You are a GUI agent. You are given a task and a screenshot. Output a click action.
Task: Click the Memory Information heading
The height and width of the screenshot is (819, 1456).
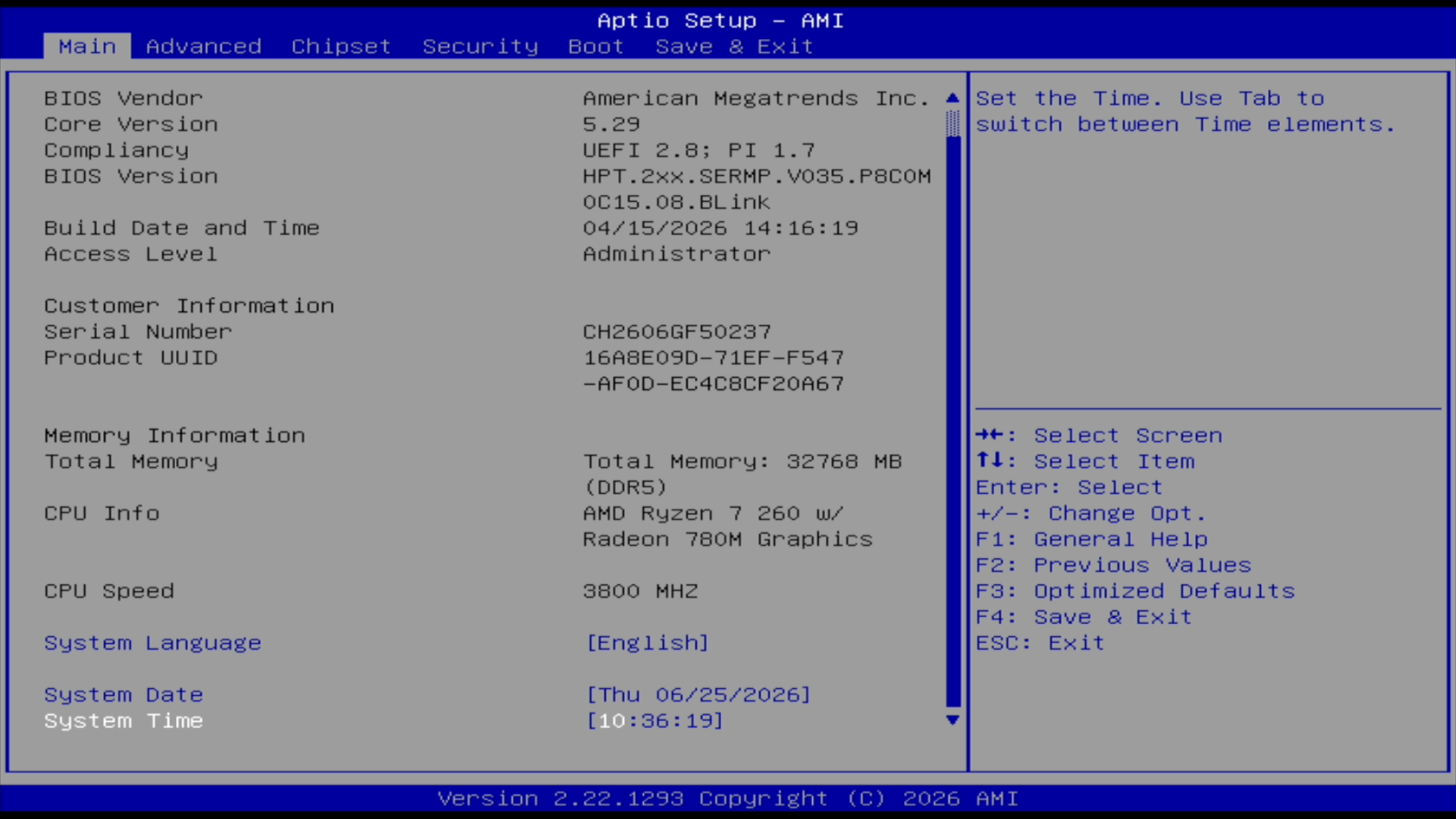(x=174, y=435)
